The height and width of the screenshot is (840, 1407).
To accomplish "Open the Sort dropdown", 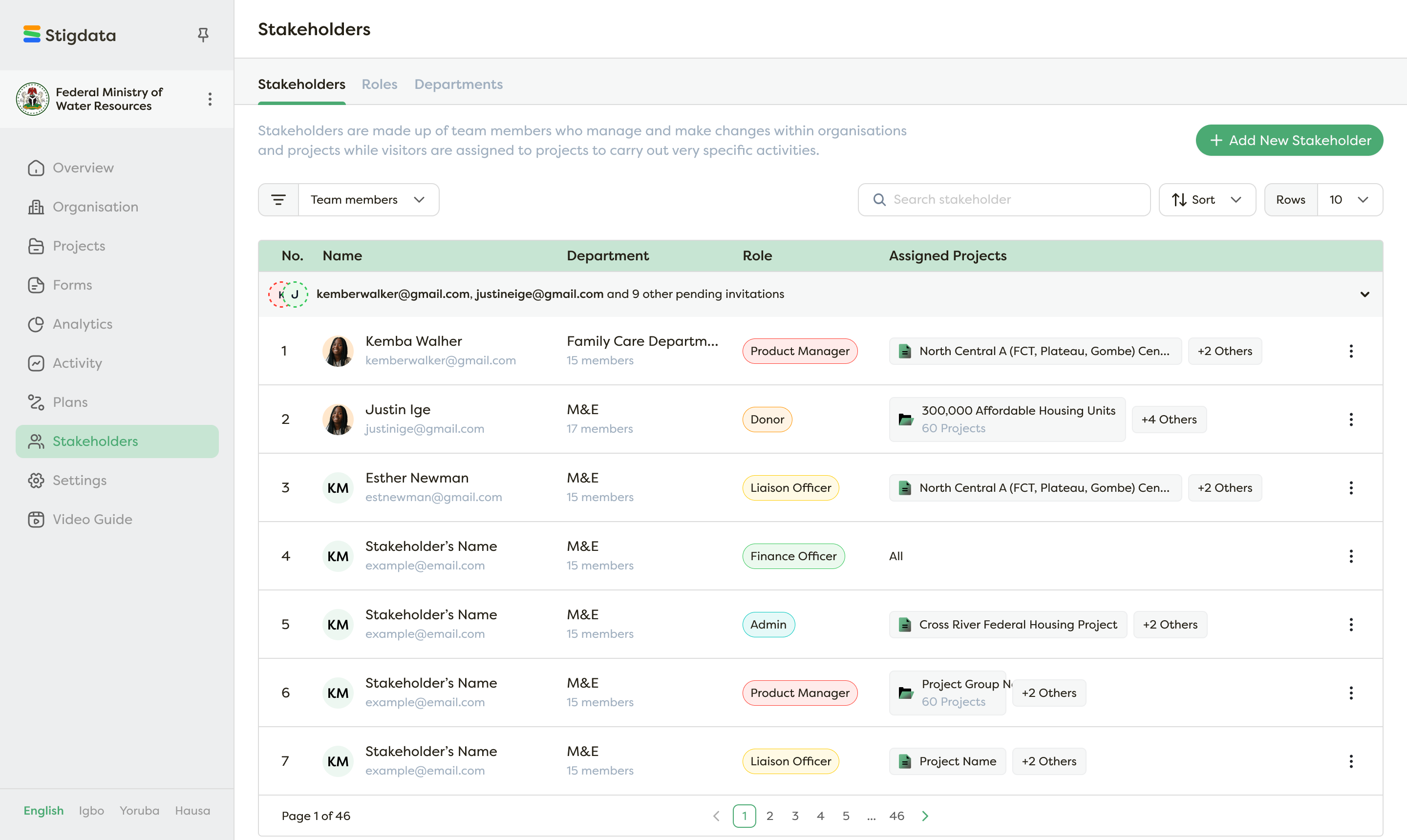I will (1207, 200).
